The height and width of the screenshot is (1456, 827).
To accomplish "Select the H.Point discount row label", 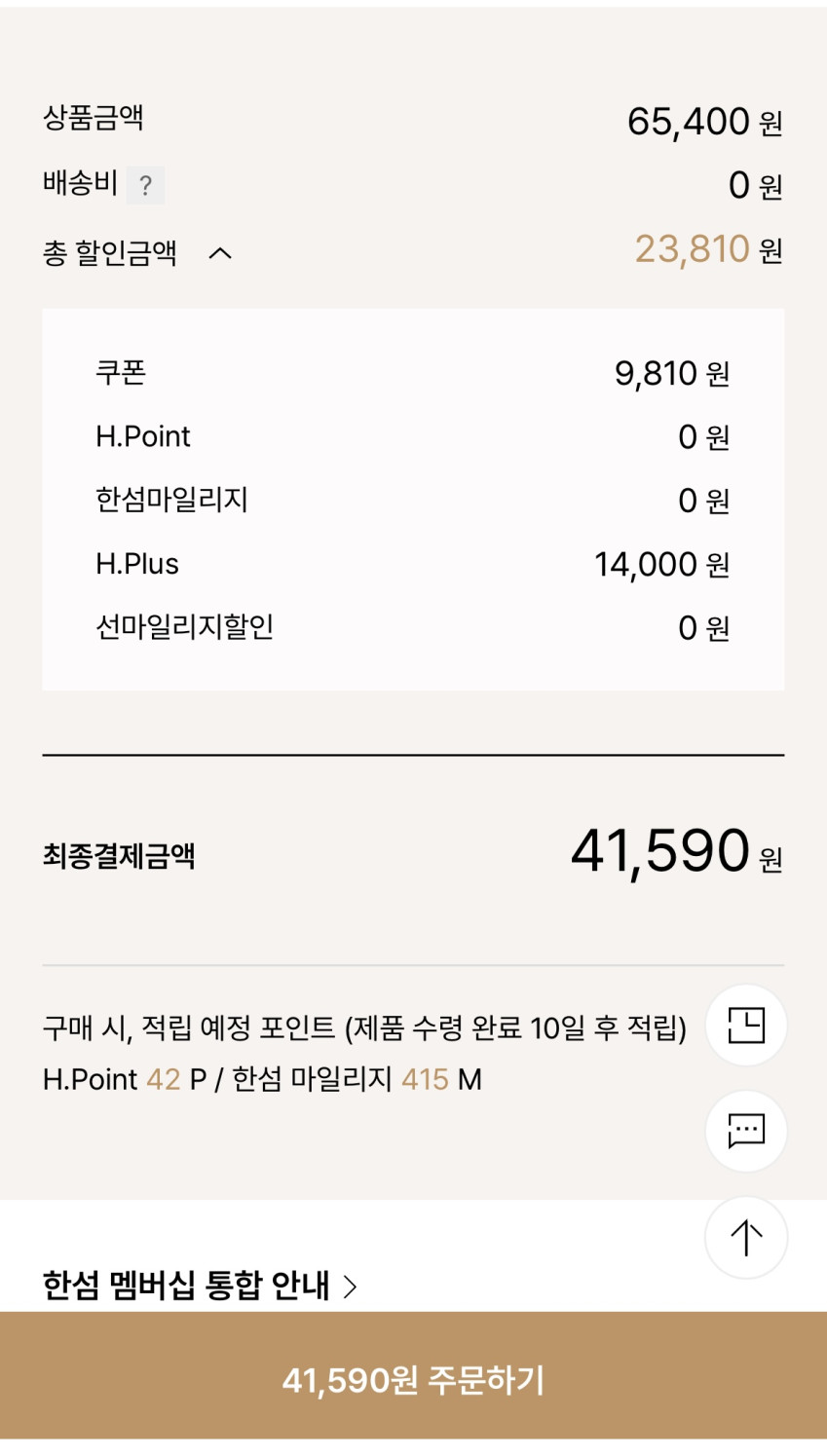I will coord(143,436).
